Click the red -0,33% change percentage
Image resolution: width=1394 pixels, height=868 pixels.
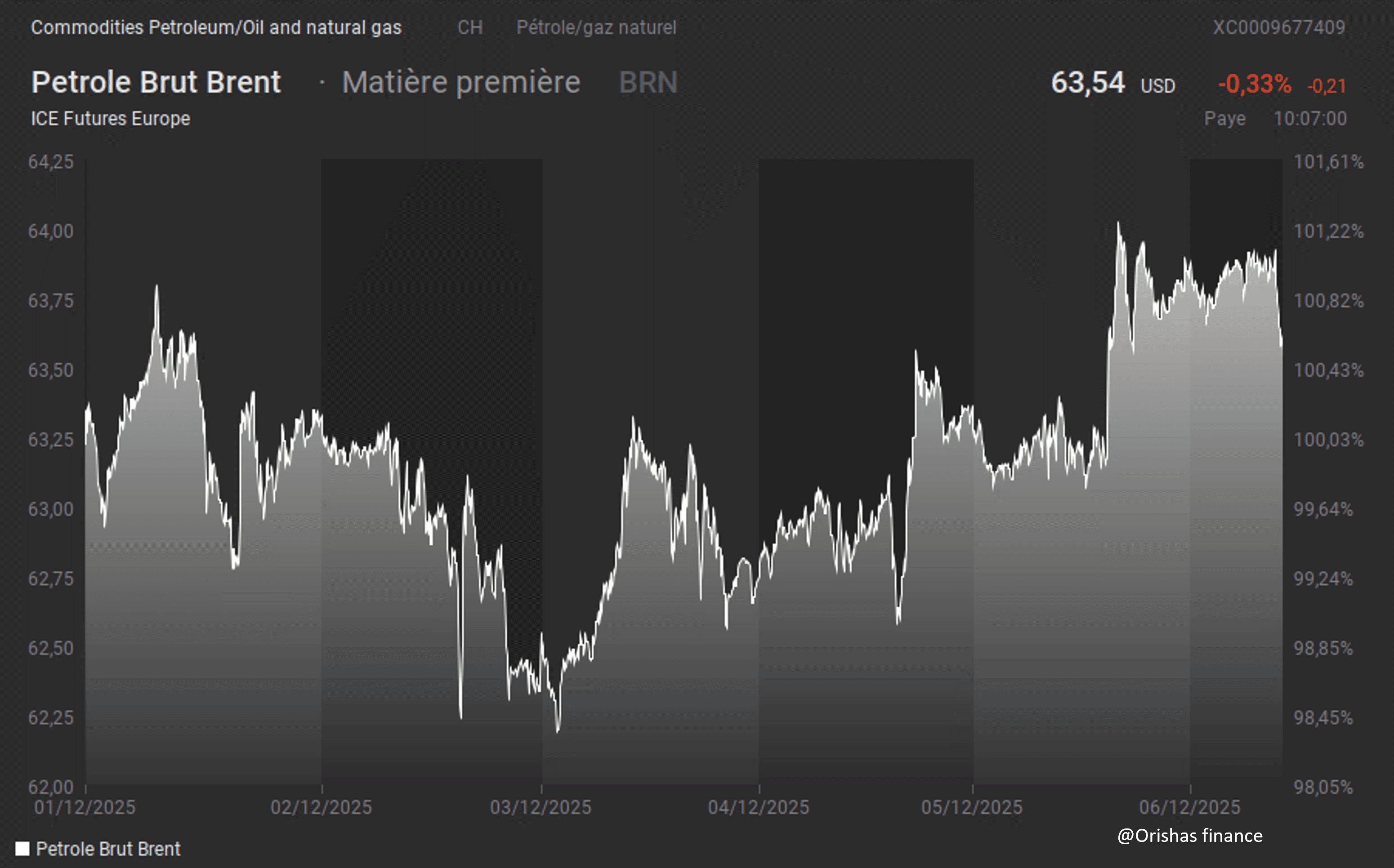(1255, 85)
